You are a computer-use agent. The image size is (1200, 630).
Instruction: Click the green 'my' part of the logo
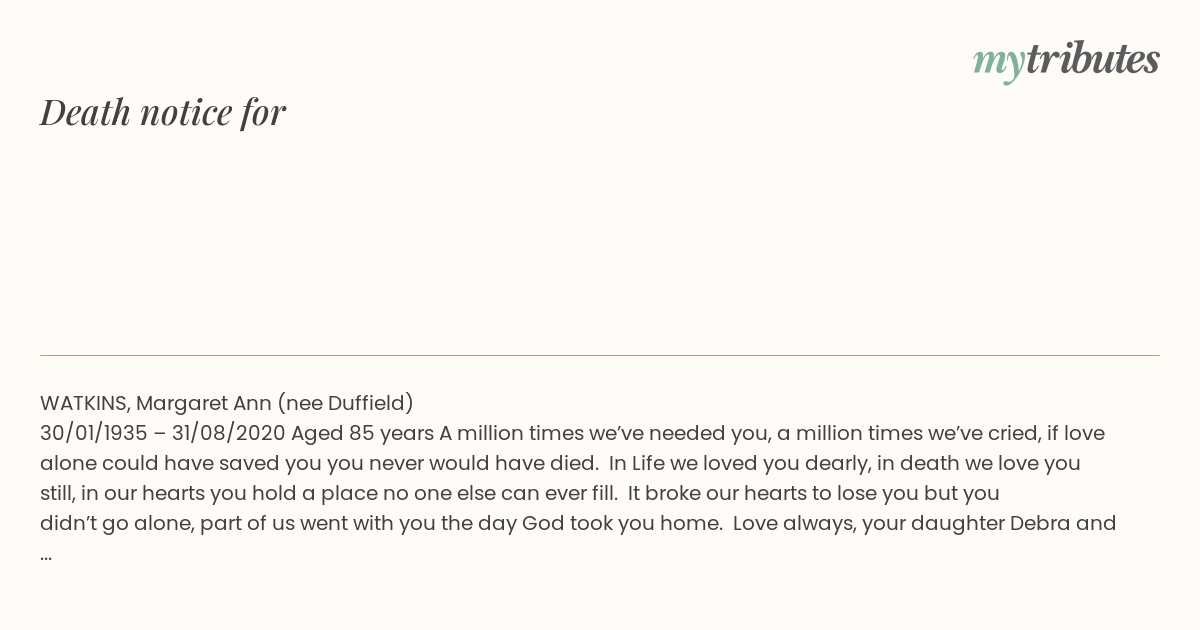(x=998, y=63)
